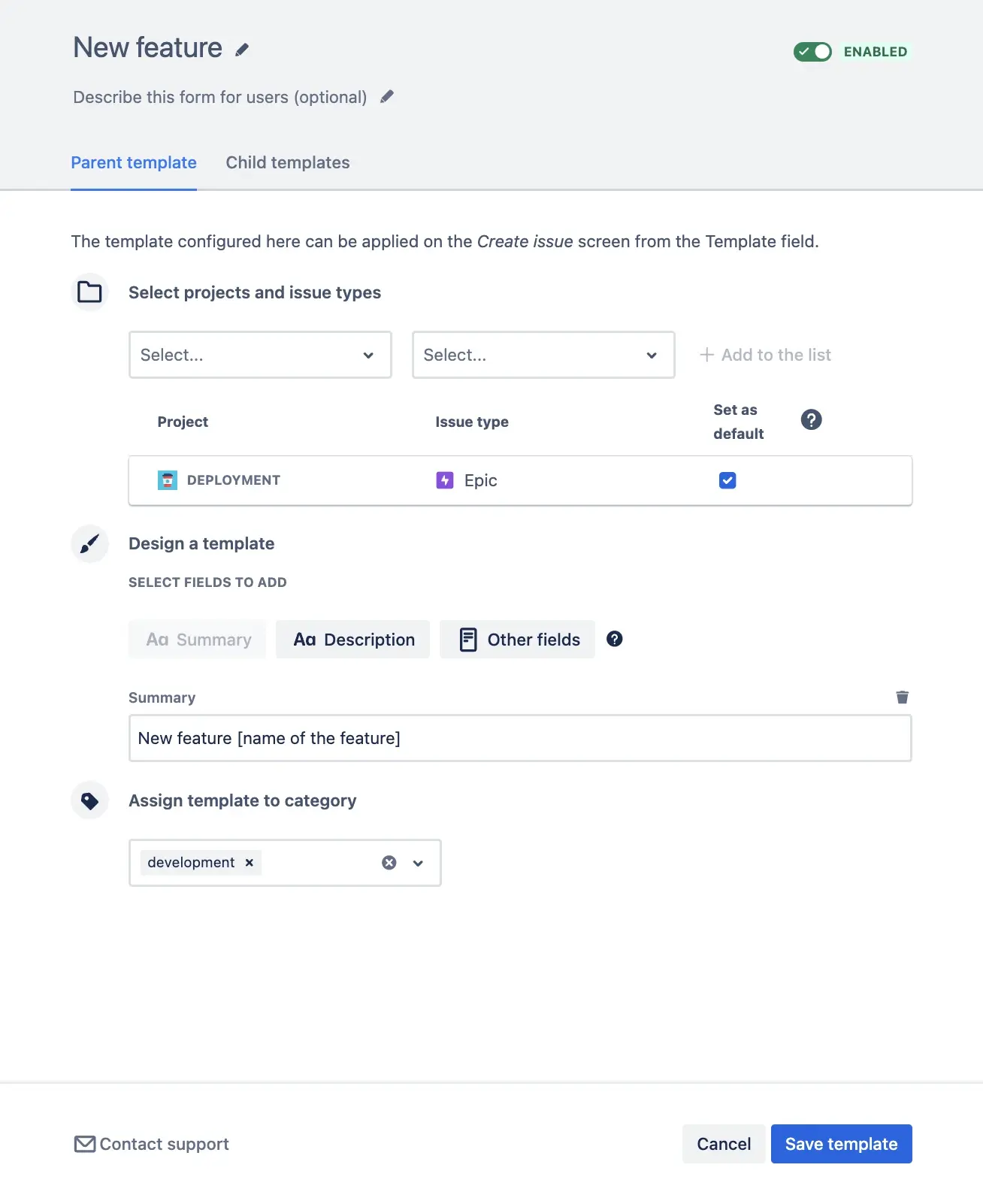Add the Description field to template
The height and width of the screenshot is (1204, 983).
pyautogui.click(x=352, y=640)
